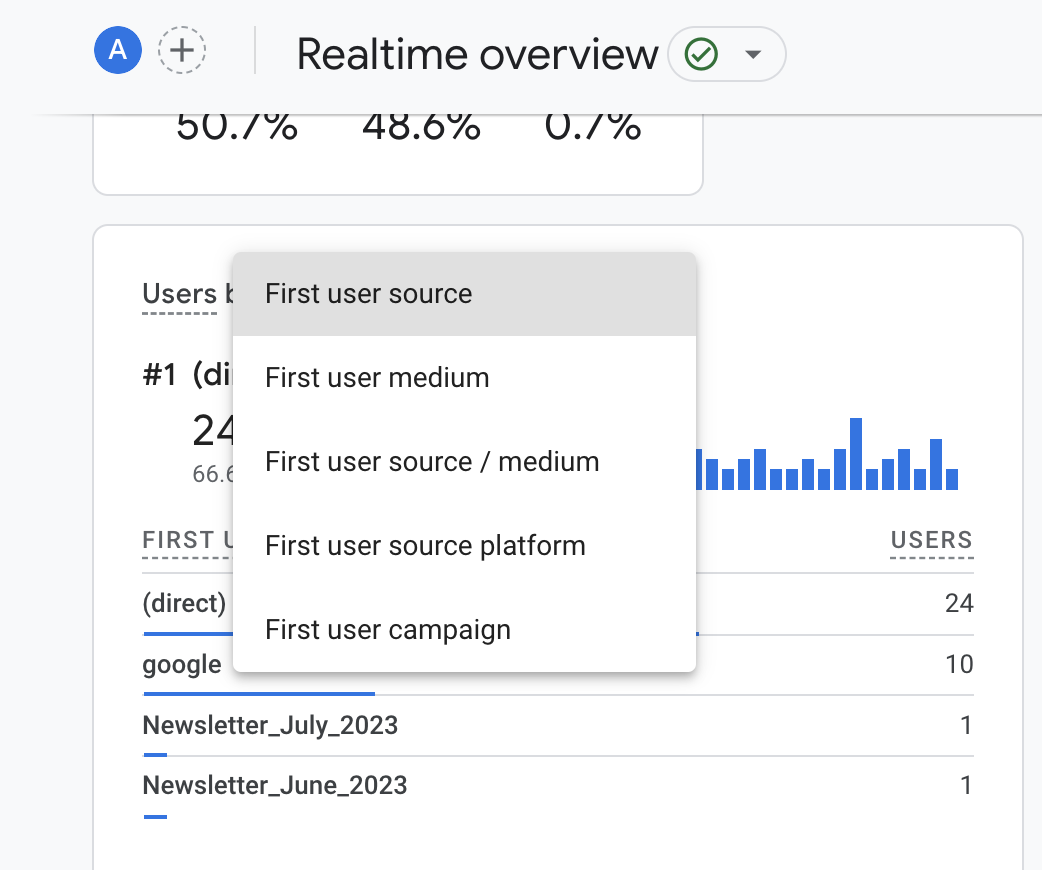Click the Users by dimension label
Screen dimensions: 1042x870
pos(180,294)
